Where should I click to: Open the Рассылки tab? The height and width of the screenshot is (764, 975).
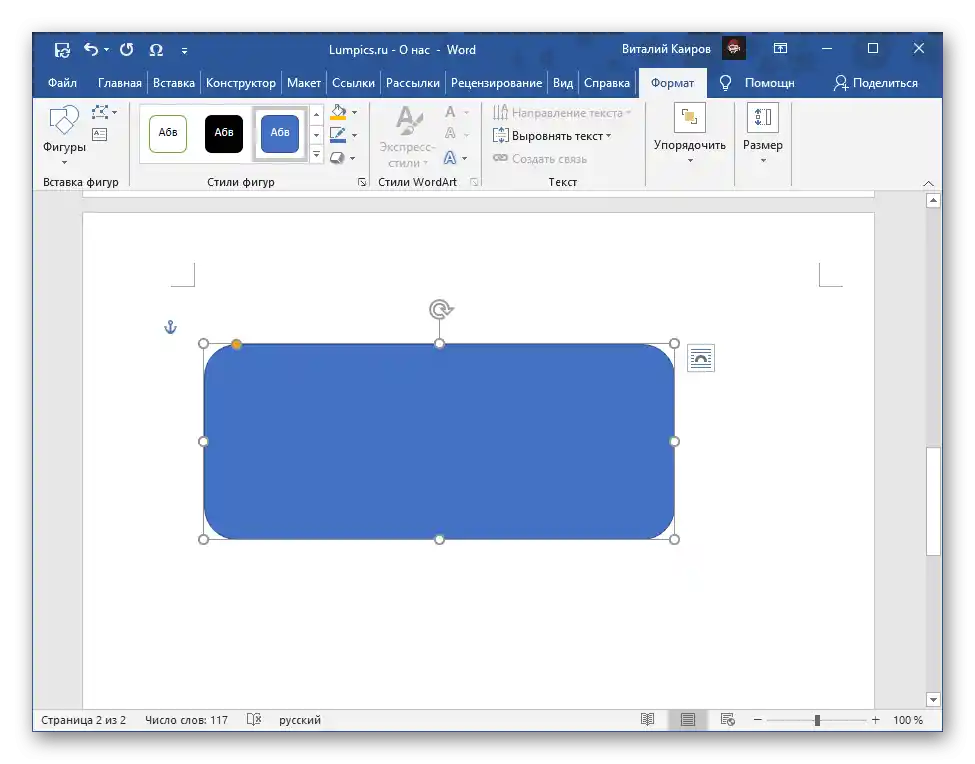[x=413, y=83]
